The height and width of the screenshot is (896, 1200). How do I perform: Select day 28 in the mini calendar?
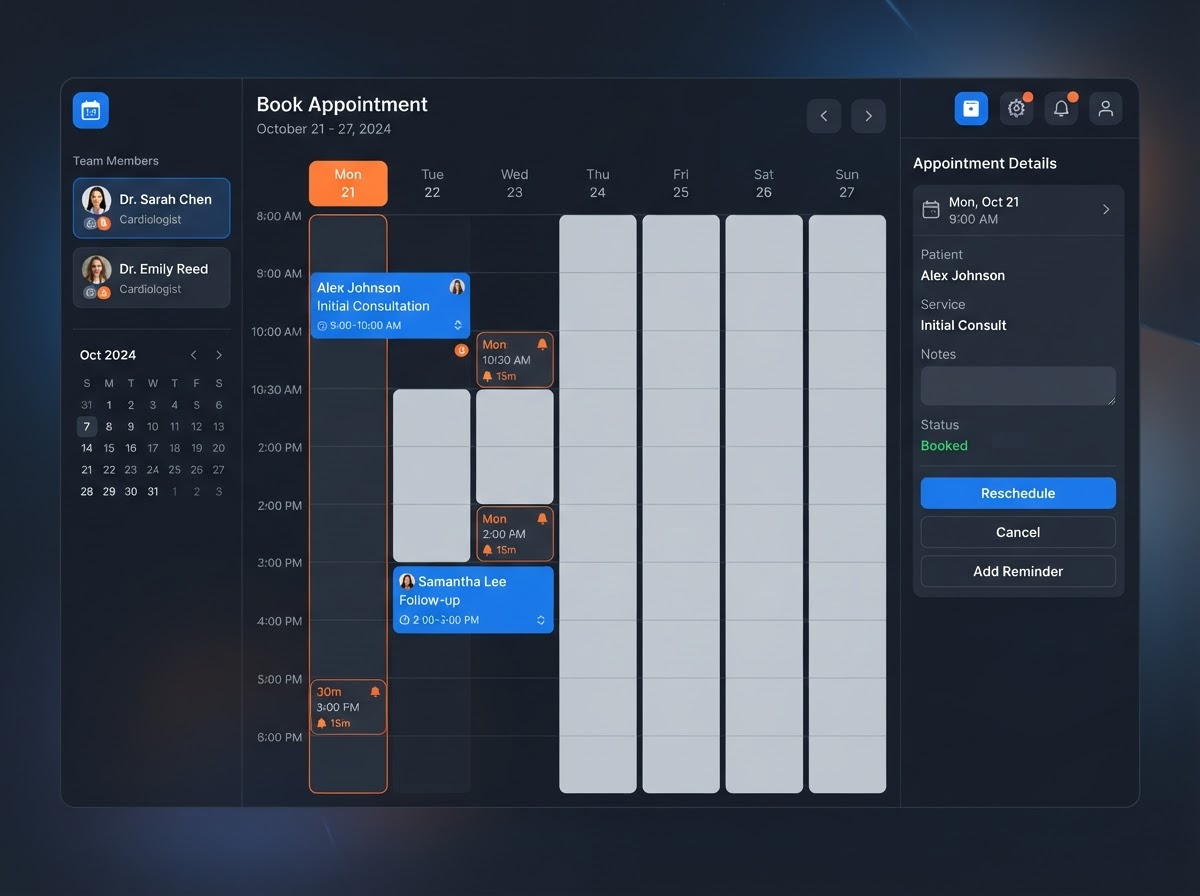click(87, 492)
